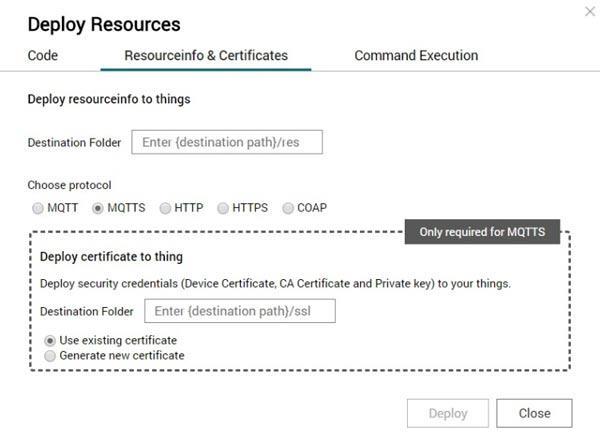The width and height of the screenshot is (600, 440).
Task: Select the MQTT protocol radio button
Action: [38, 209]
